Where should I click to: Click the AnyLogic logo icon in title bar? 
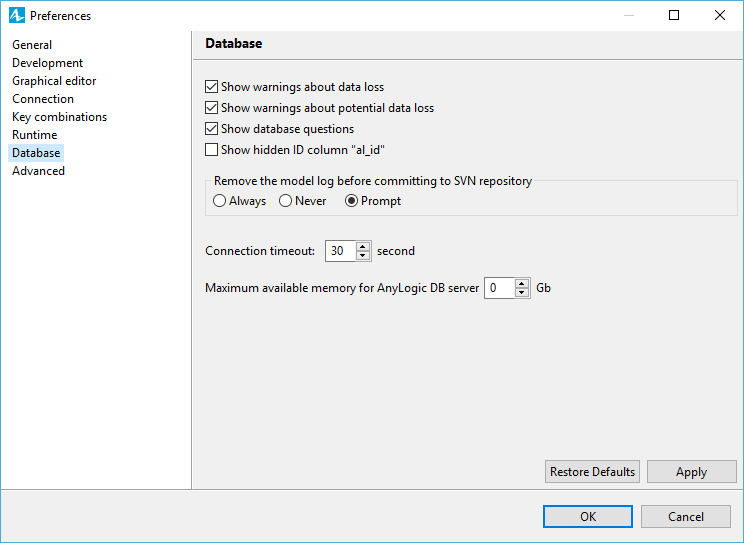(x=17, y=15)
